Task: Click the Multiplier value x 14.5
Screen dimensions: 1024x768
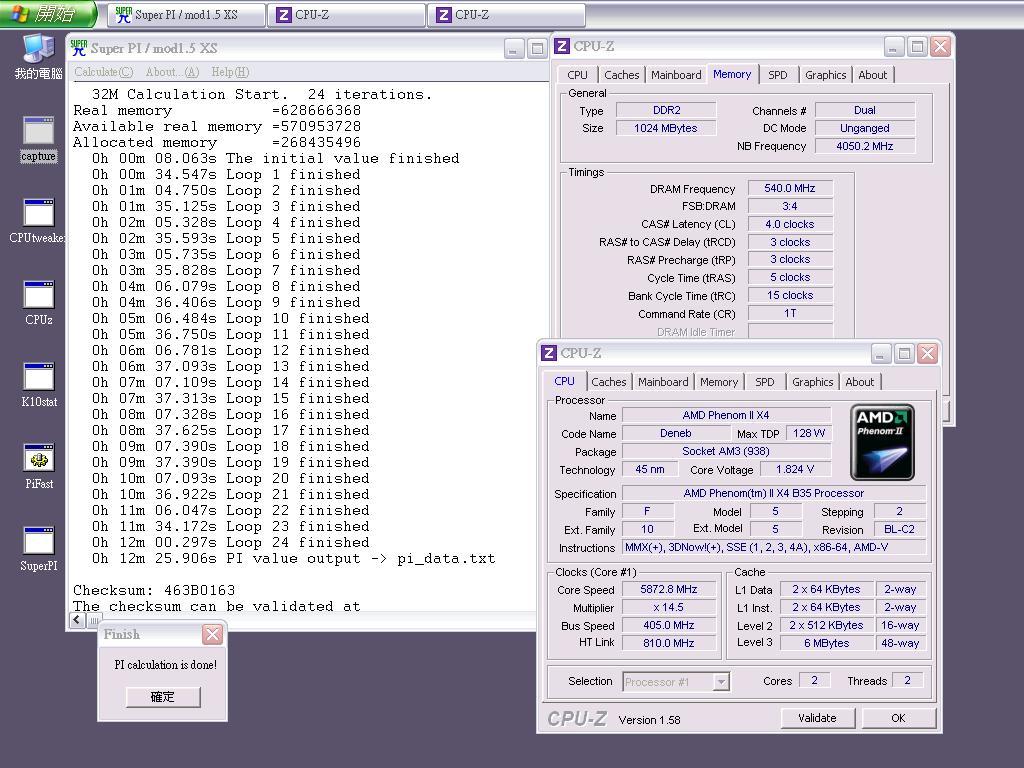Action: pos(668,607)
